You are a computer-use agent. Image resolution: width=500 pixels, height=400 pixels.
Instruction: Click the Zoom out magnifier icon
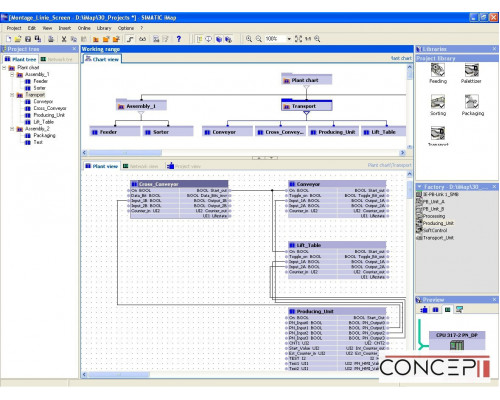259,39
